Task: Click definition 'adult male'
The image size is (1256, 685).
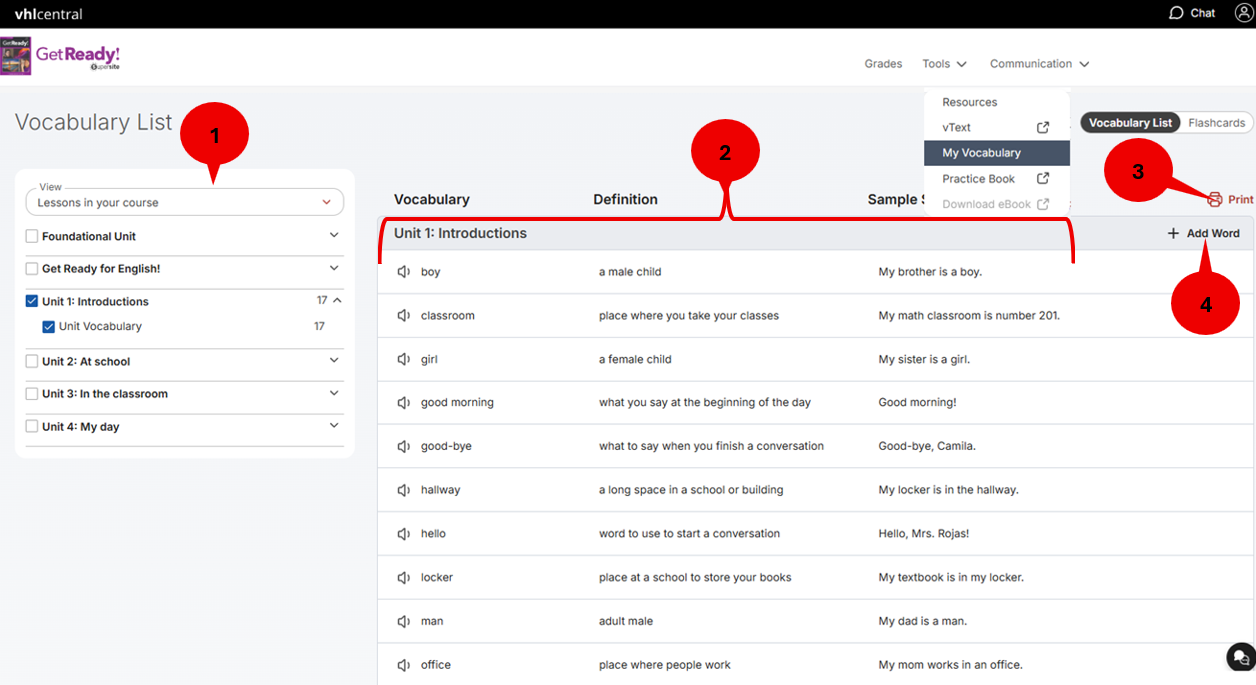Action: pos(626,621)
